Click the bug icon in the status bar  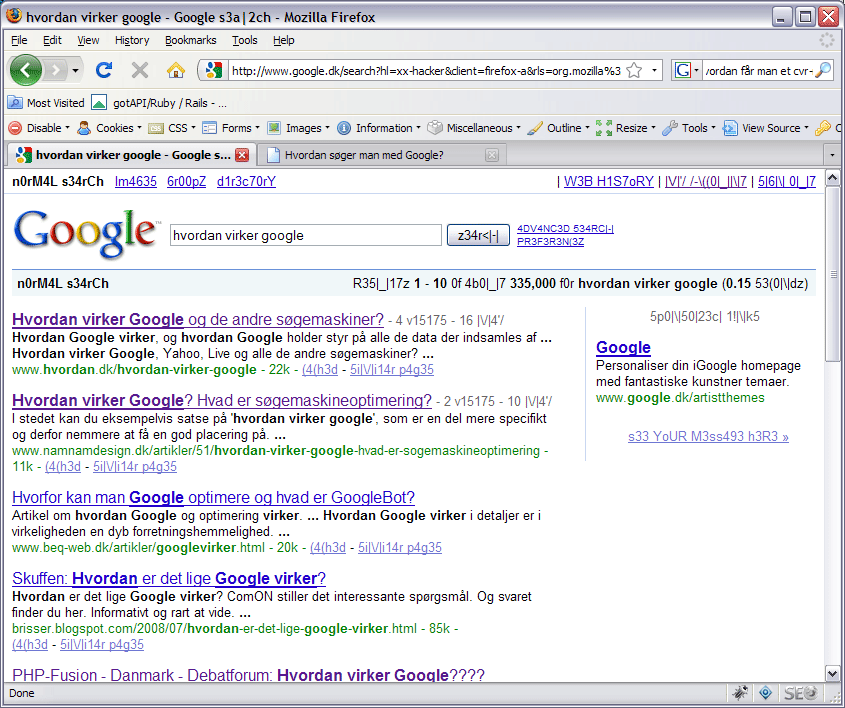(739, 692)
